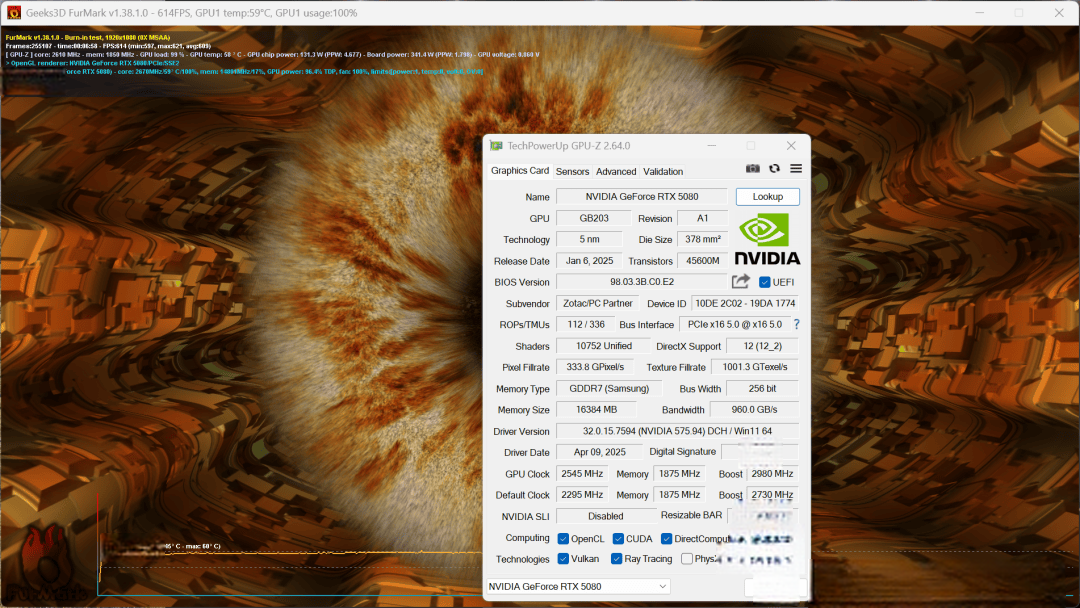Click the ROPs/TMUs value 112 / 336
This screenshot has height=608, width=1080.
coord(586,324)
